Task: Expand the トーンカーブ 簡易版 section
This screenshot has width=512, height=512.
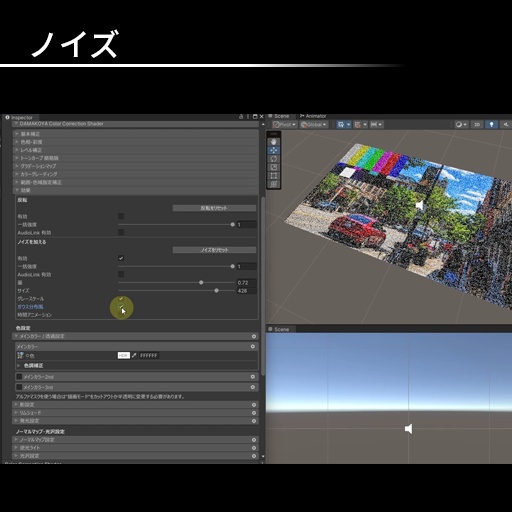Action: click(136, 158)
